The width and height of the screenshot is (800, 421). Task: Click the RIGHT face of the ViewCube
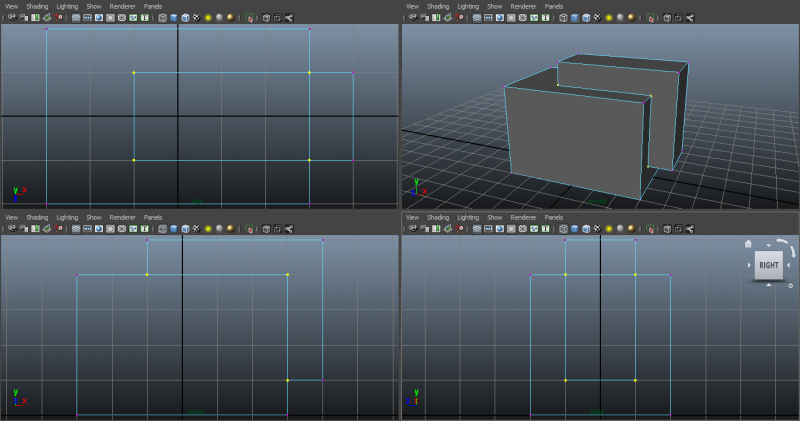pos(768,265)
